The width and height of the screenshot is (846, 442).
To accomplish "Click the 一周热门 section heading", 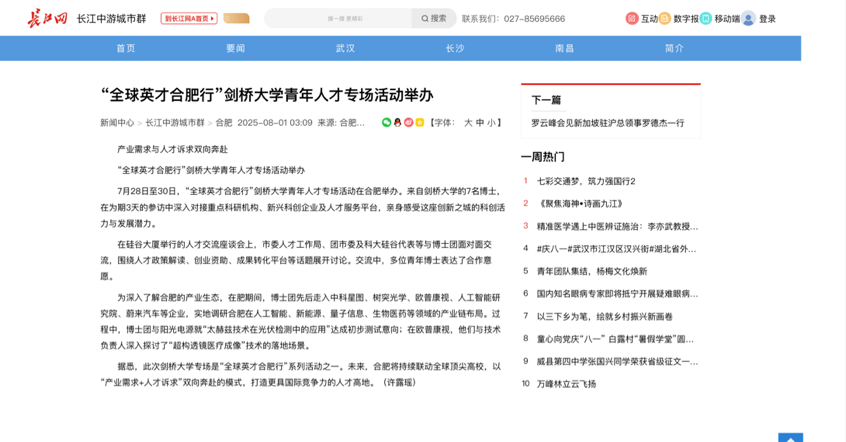I will pos(543,157).
